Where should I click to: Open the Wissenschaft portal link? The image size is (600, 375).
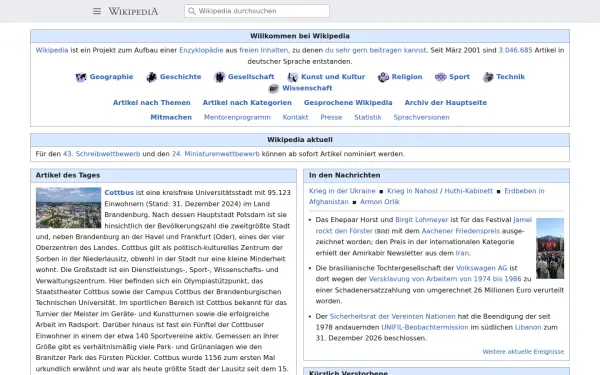tap(307, 88)
